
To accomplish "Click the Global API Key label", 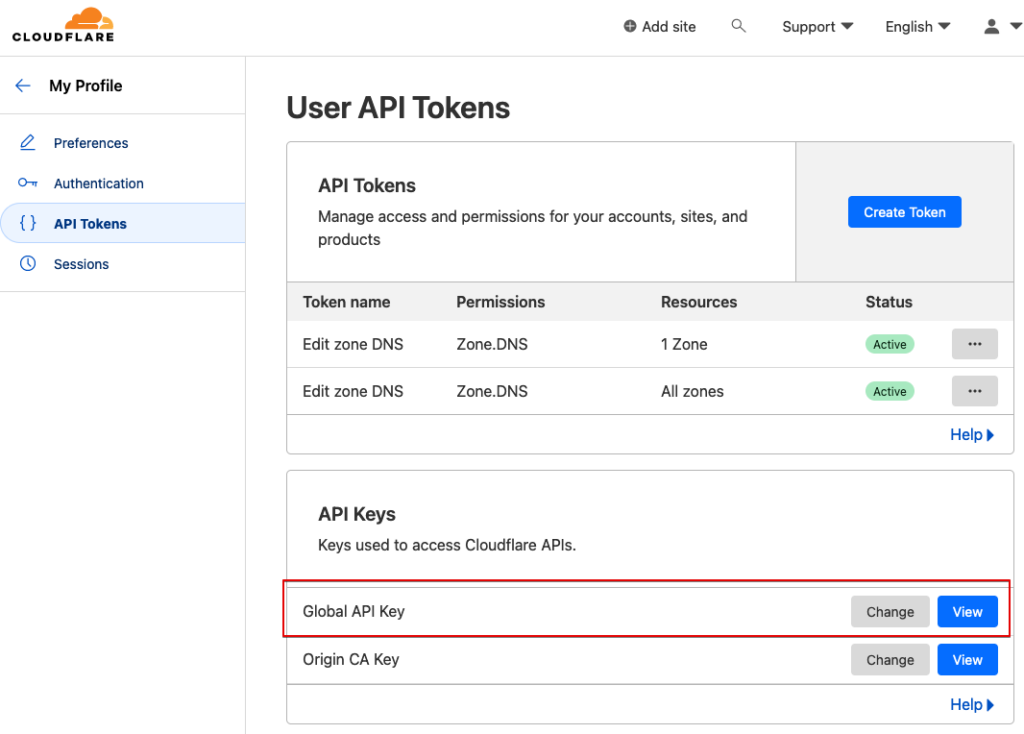I will [x=353, y=611].
